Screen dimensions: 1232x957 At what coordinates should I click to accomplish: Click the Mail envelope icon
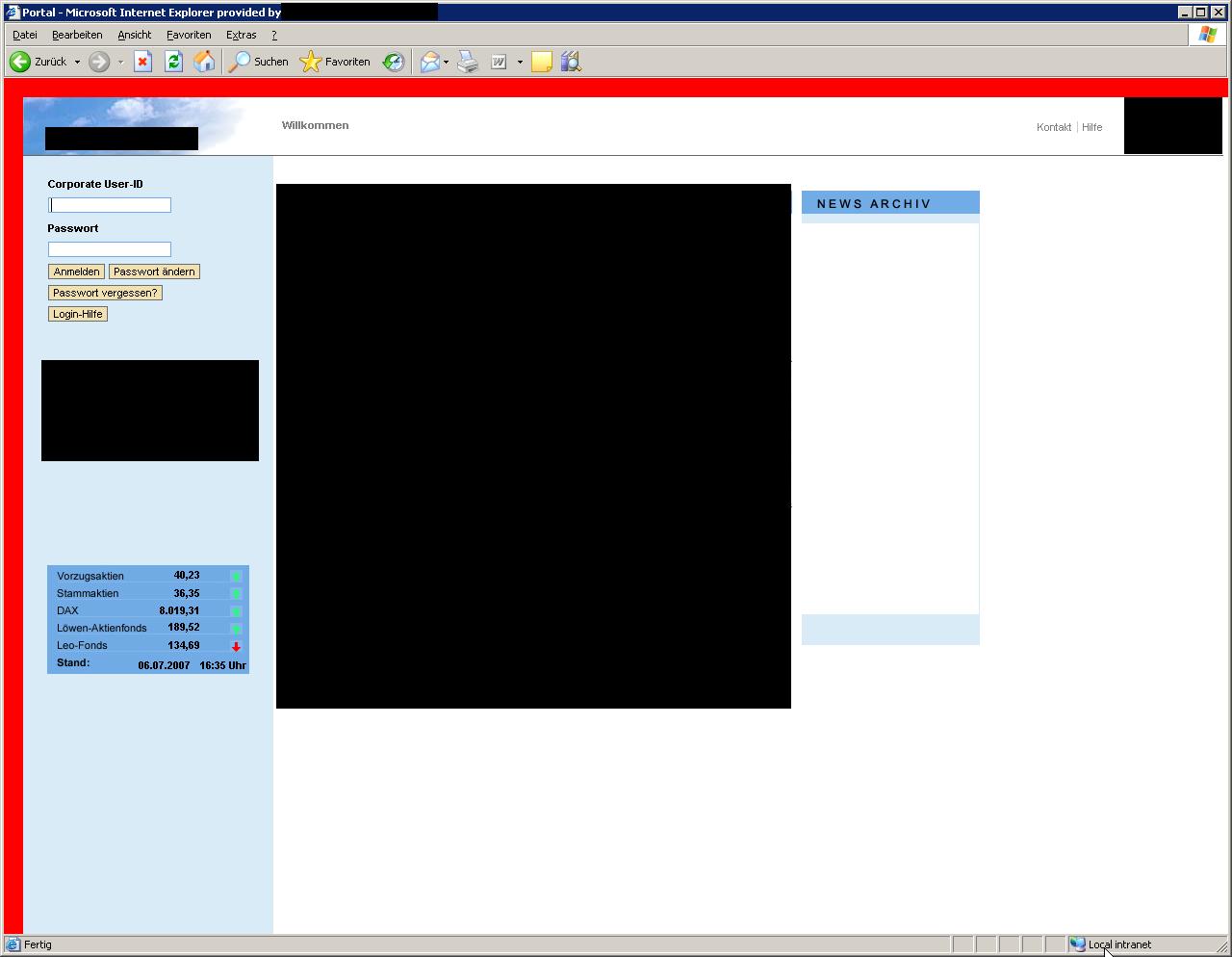click(429, 62)
